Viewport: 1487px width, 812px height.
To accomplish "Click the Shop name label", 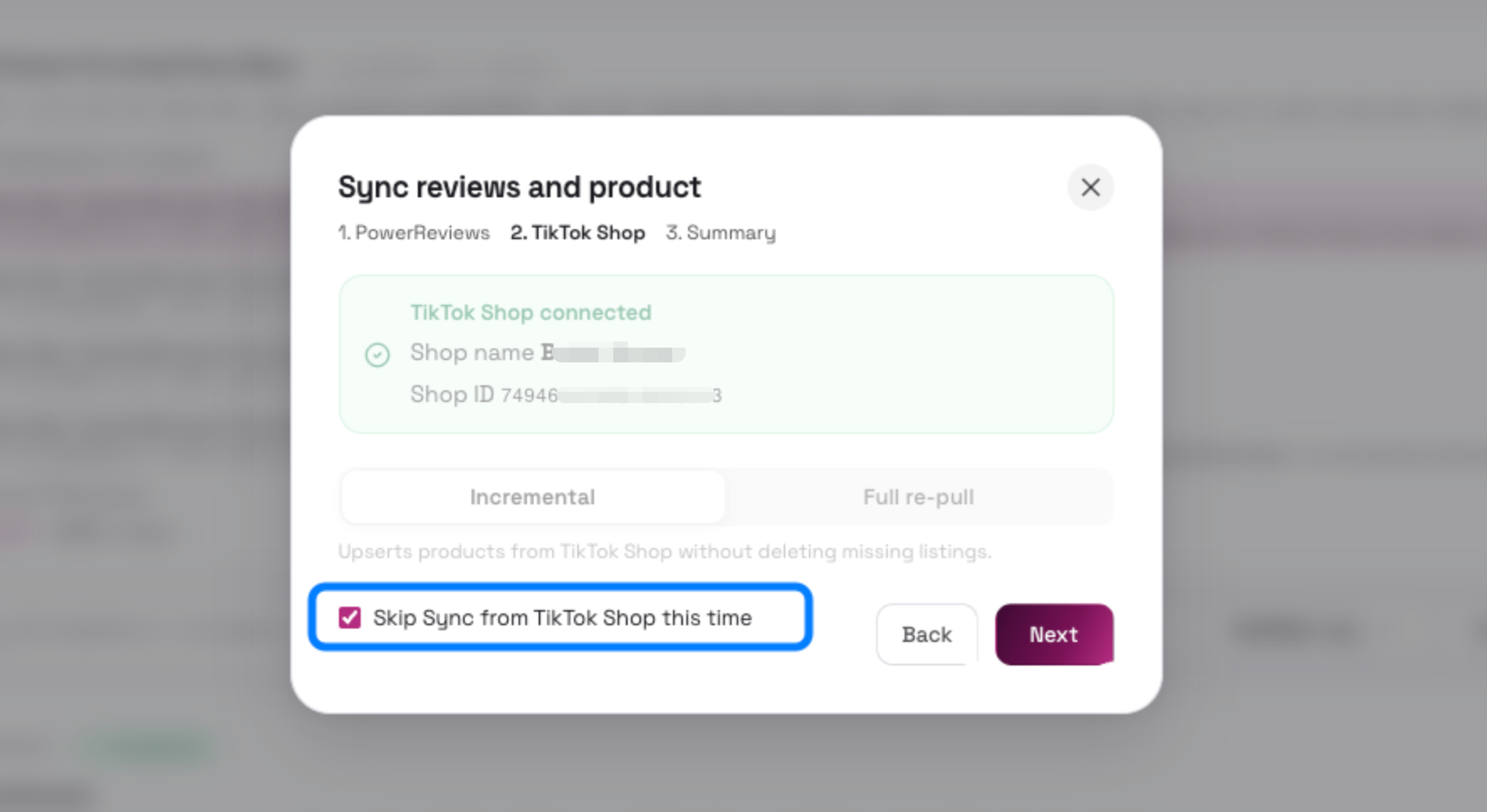I will pos(472,353).
